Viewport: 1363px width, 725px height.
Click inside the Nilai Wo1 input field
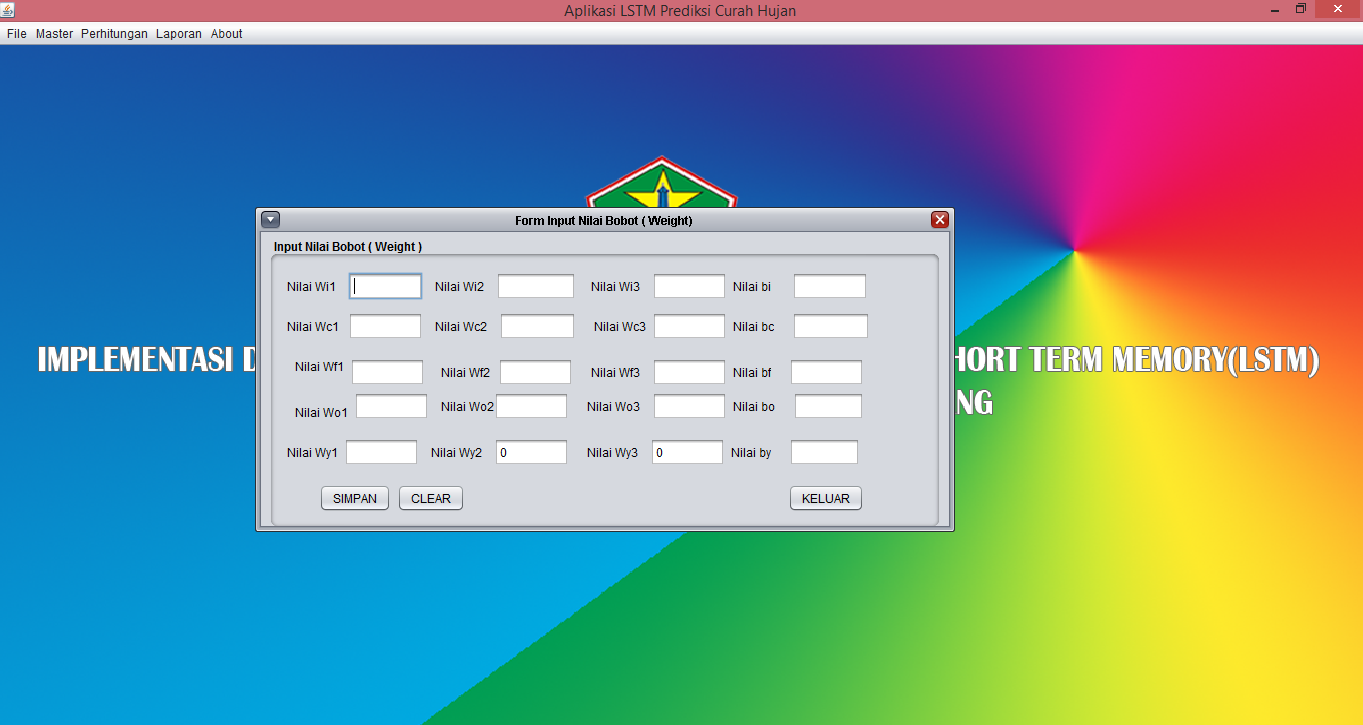(x=391, y=405)
